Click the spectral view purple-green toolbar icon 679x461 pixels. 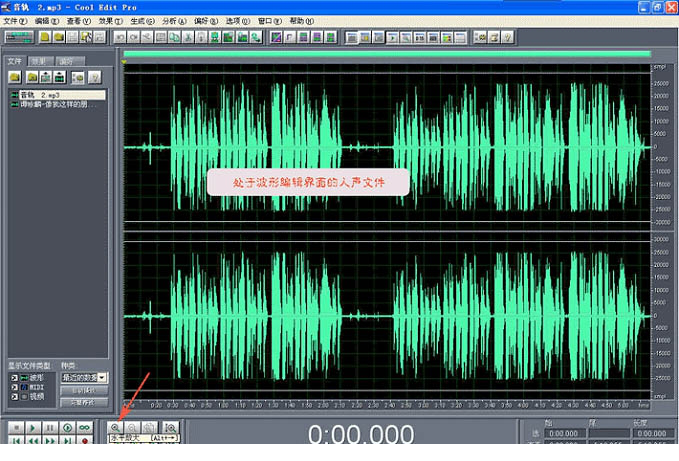point(276,38)
